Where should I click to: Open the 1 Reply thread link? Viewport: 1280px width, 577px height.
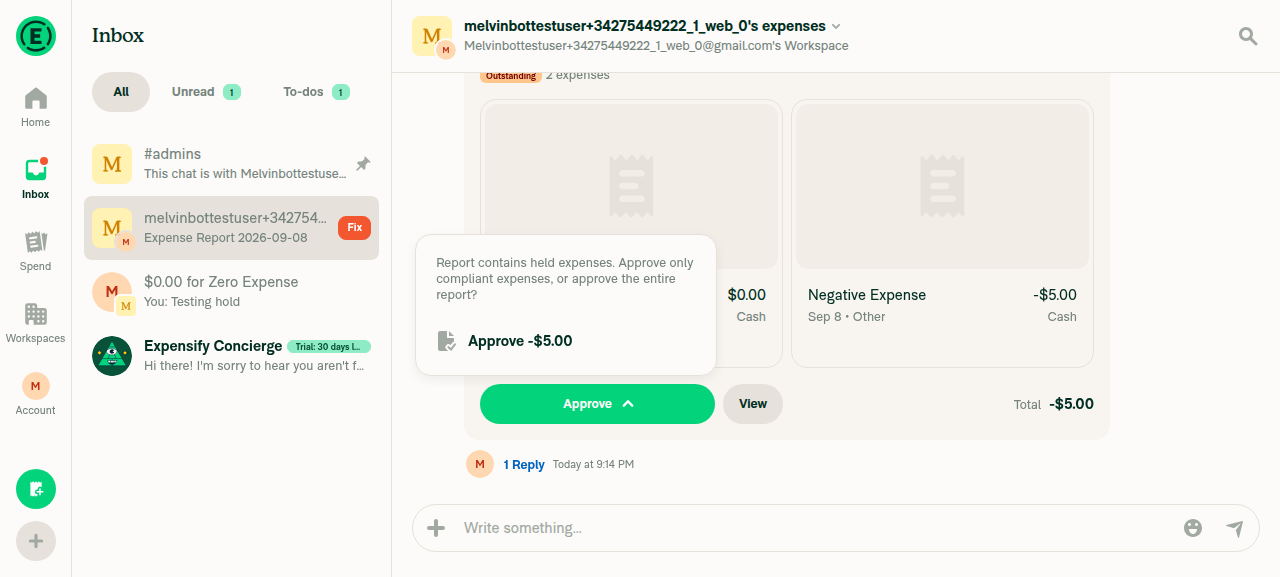[x=524, y=465]
